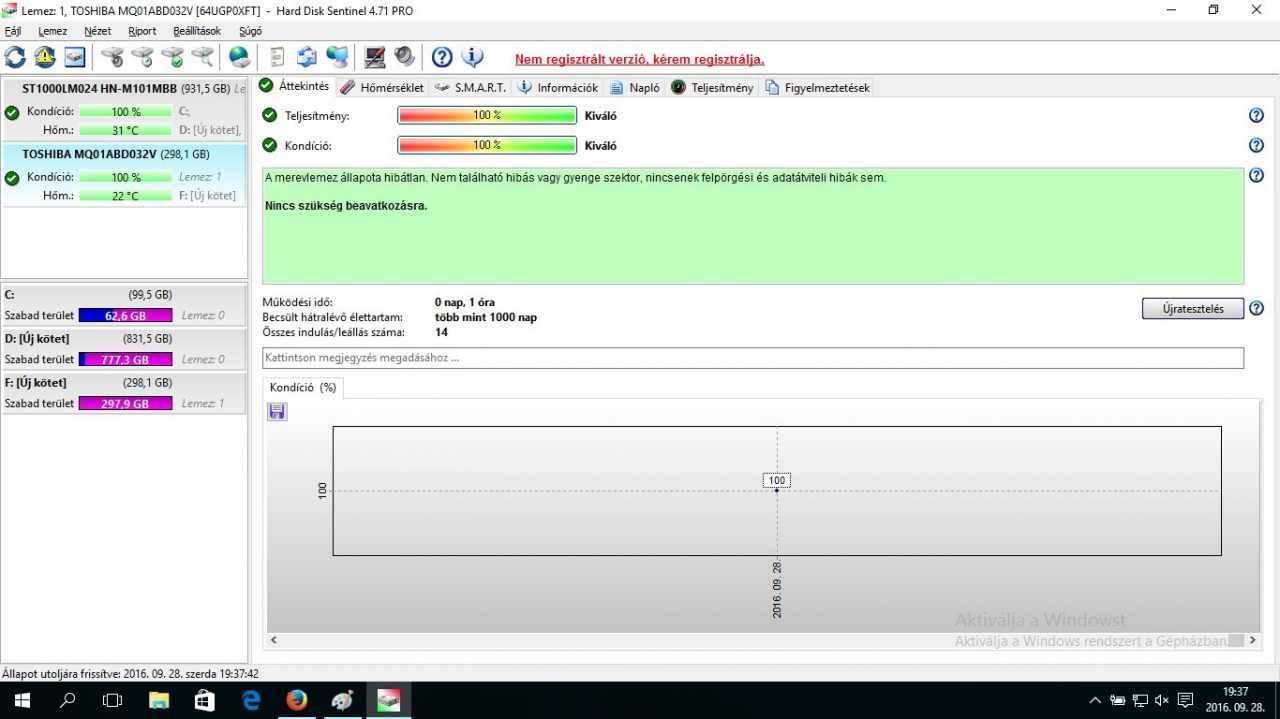The width and height of the screenshot is (1280, 719).
Task: Open the Fájl menu
Action: click(x=13, y=31)
